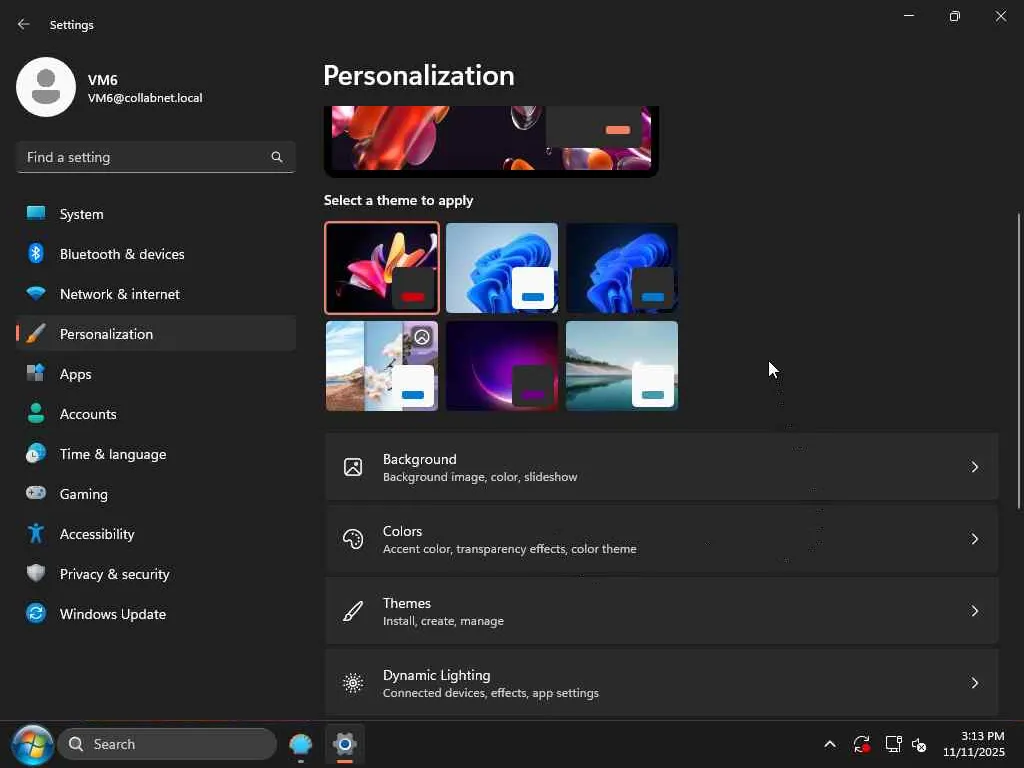Viewport: 1024px width, 768px height.
Task: Open Bluetooth & devices category
Action: click(x=155, y=254)
